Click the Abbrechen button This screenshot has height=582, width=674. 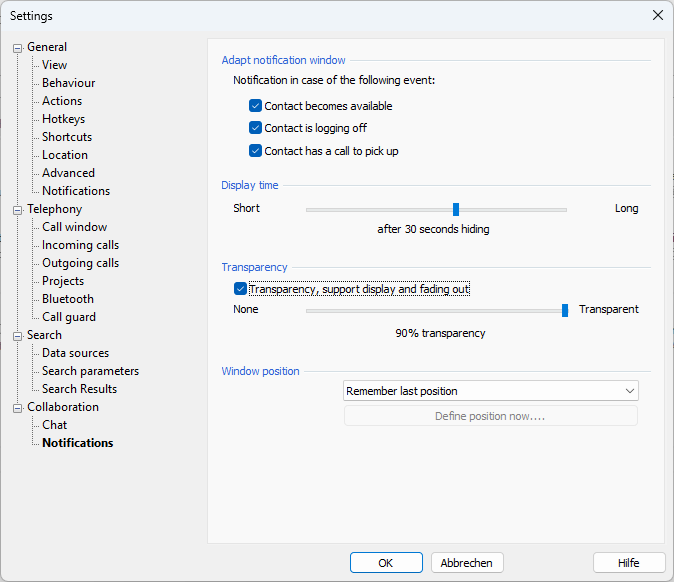pyautogui.click(x=467, y=563)
